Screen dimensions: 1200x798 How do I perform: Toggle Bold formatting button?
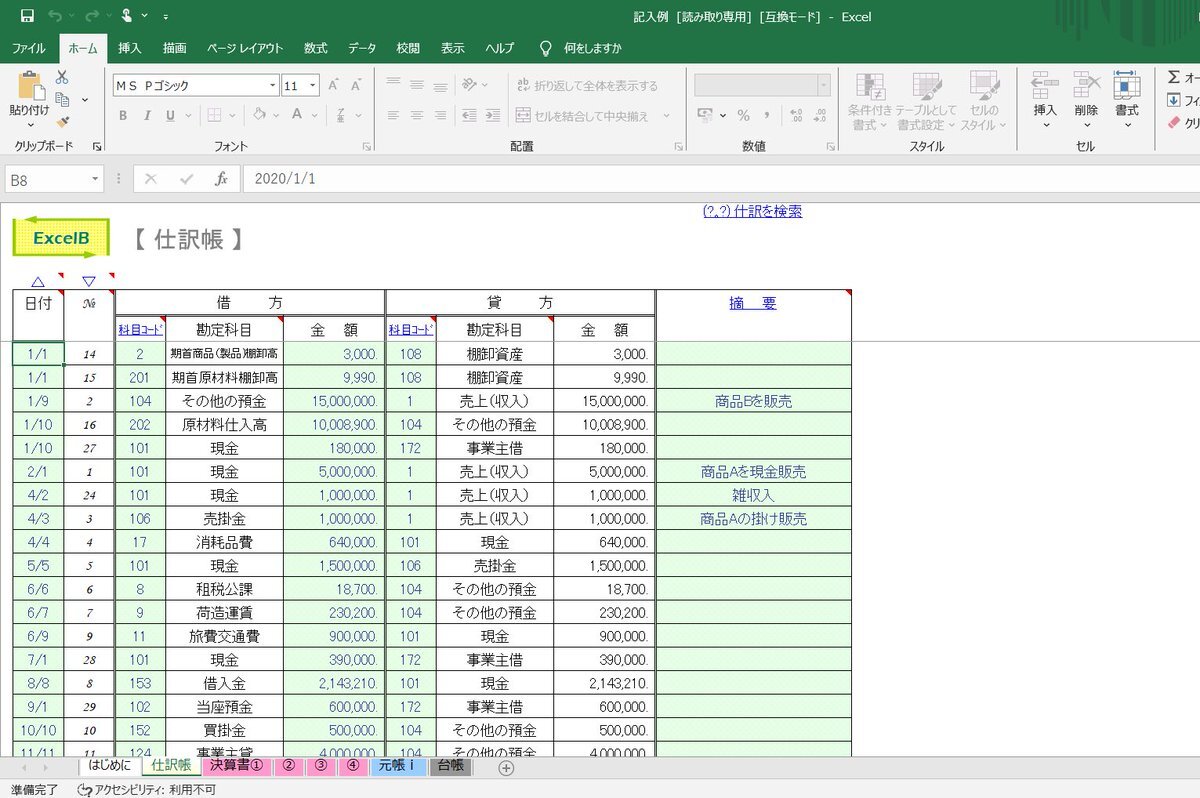pos(123,116)
